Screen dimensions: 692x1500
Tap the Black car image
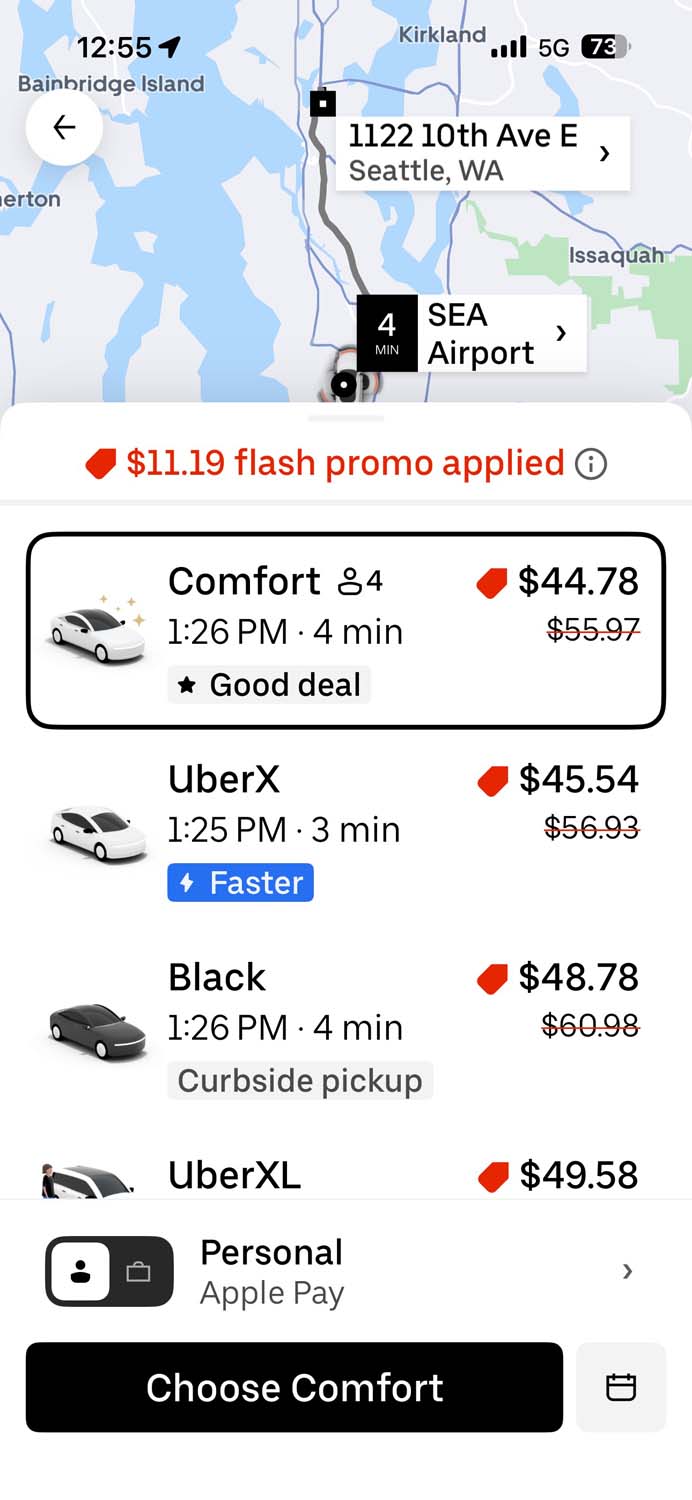tap(97, 1028)
